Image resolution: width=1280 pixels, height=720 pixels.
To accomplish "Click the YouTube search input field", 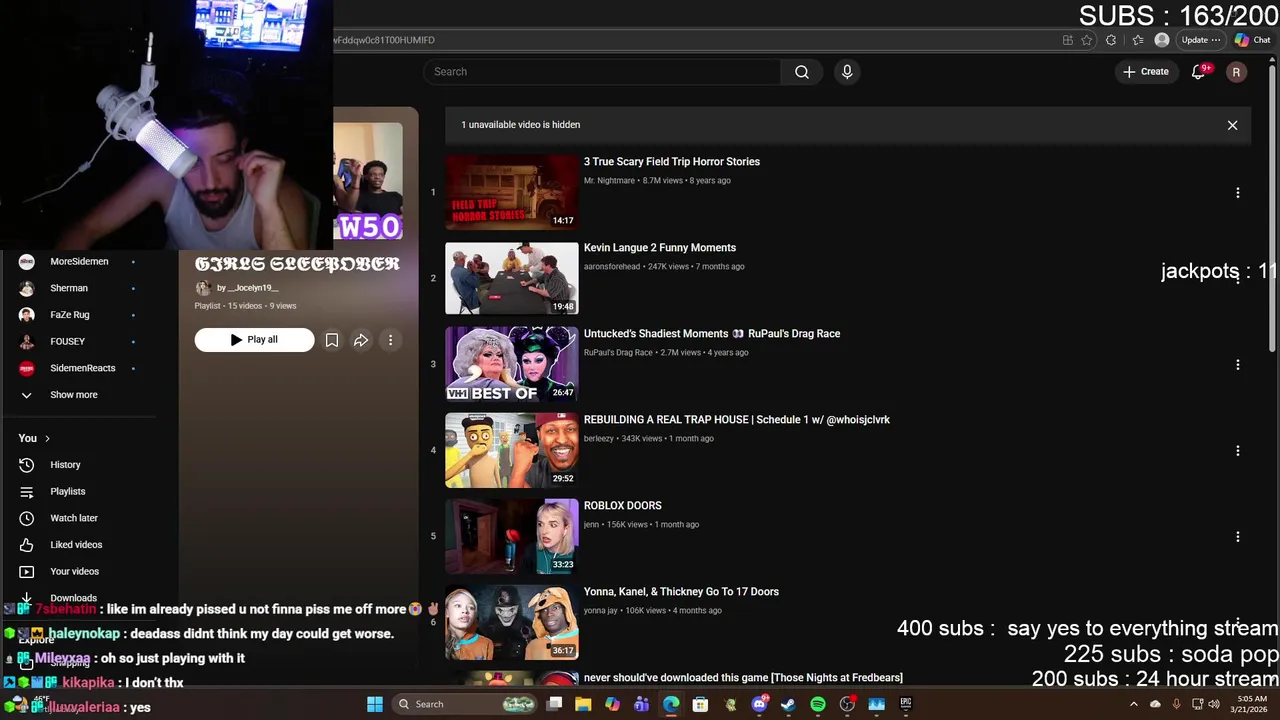I will (602, 72).
